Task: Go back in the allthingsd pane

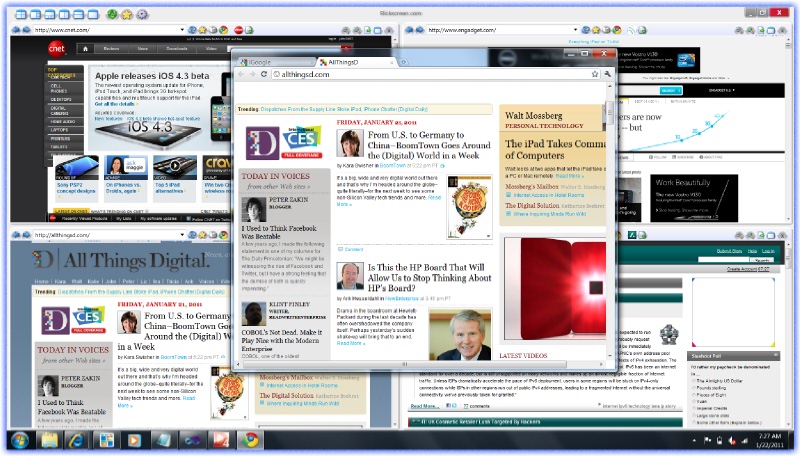Action: (x=16, y=235)
